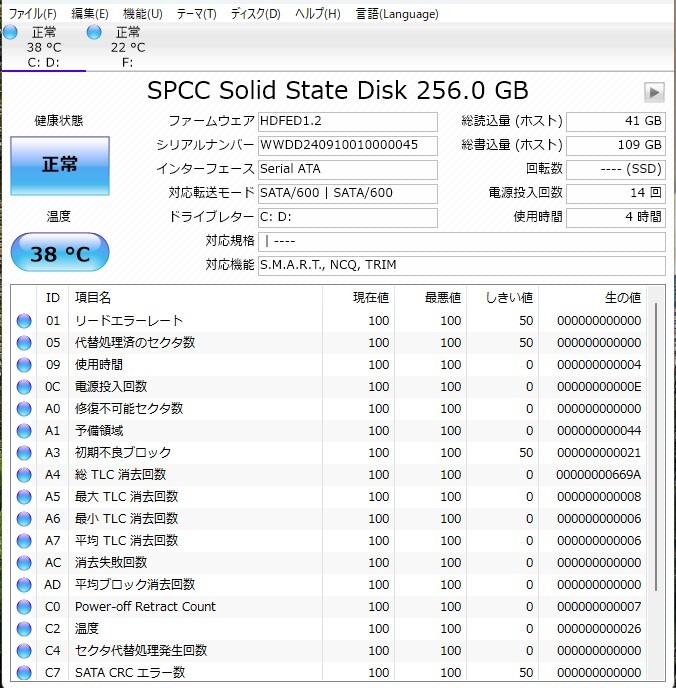
Task: Click power on count value 14 回
Action: (616, 194)
